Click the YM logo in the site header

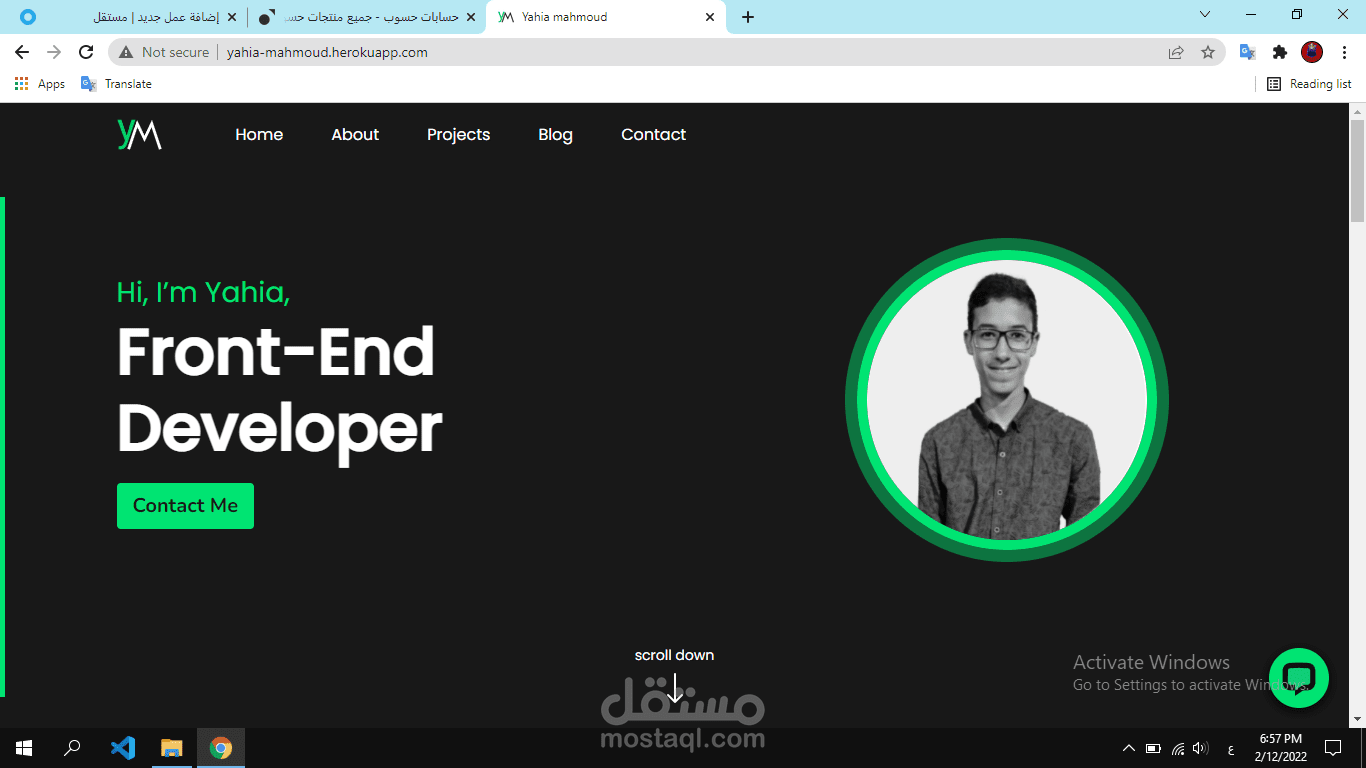pos(139,134)
